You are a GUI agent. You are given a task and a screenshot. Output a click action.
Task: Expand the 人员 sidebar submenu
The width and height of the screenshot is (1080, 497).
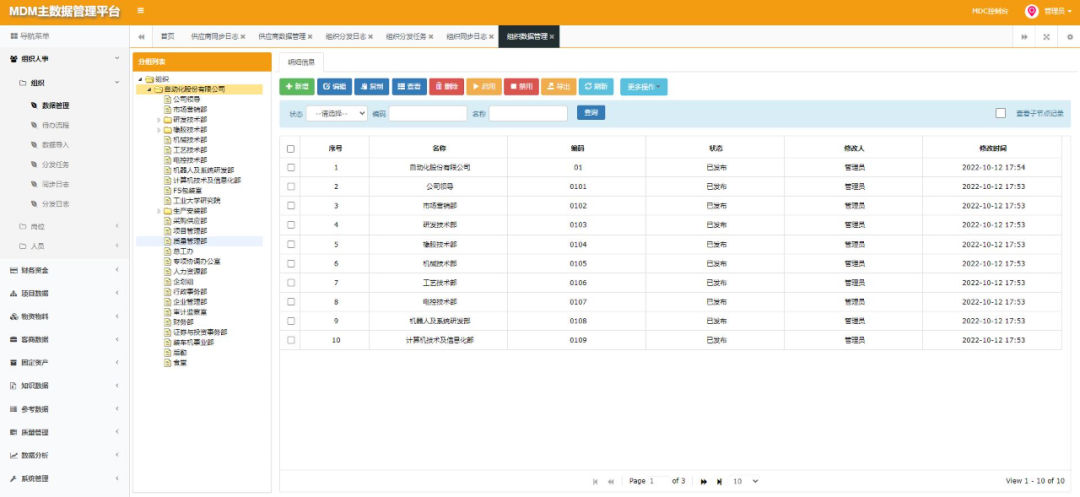coord(65,246)
